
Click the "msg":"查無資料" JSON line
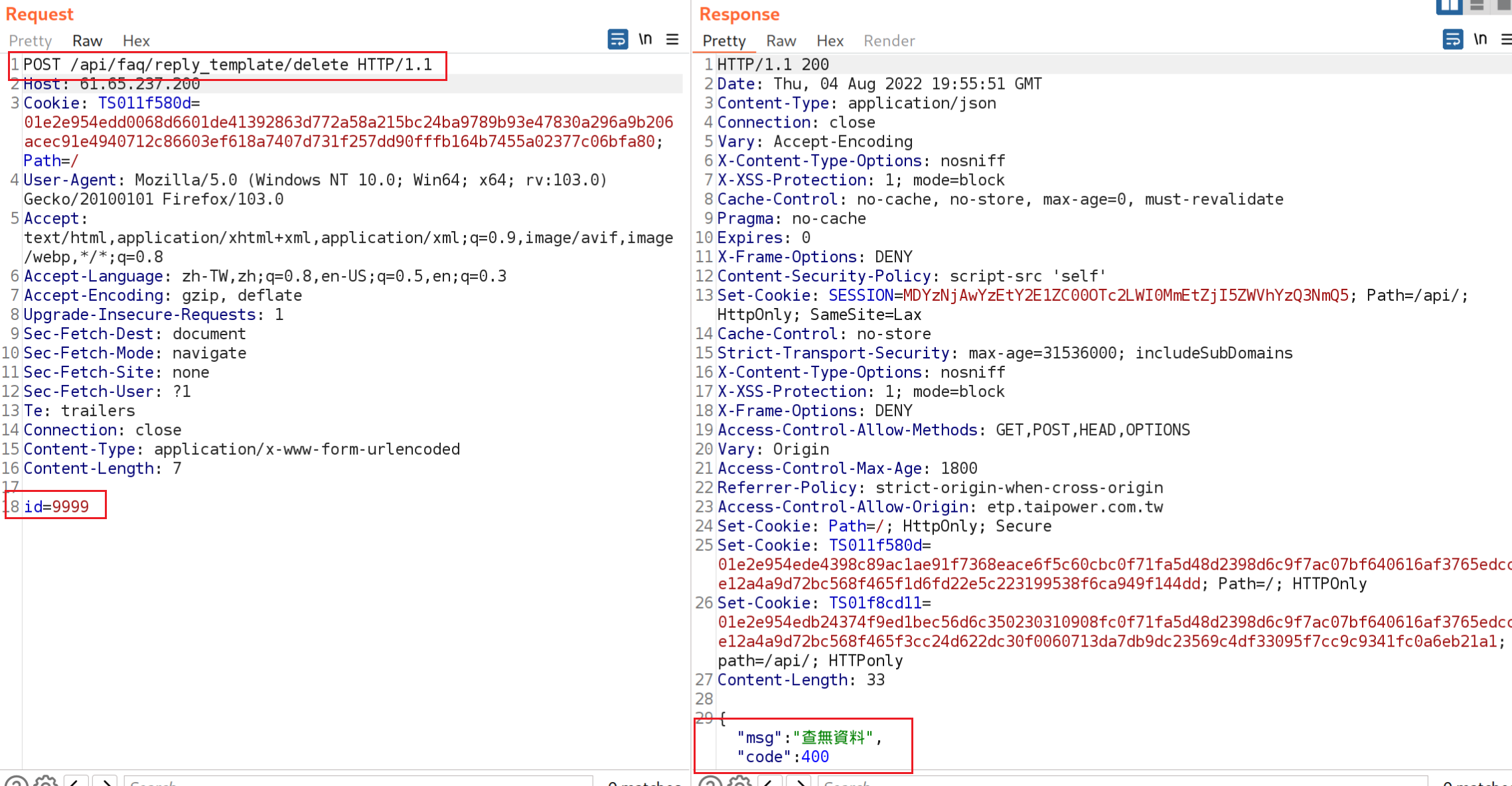tap(810, 738)
